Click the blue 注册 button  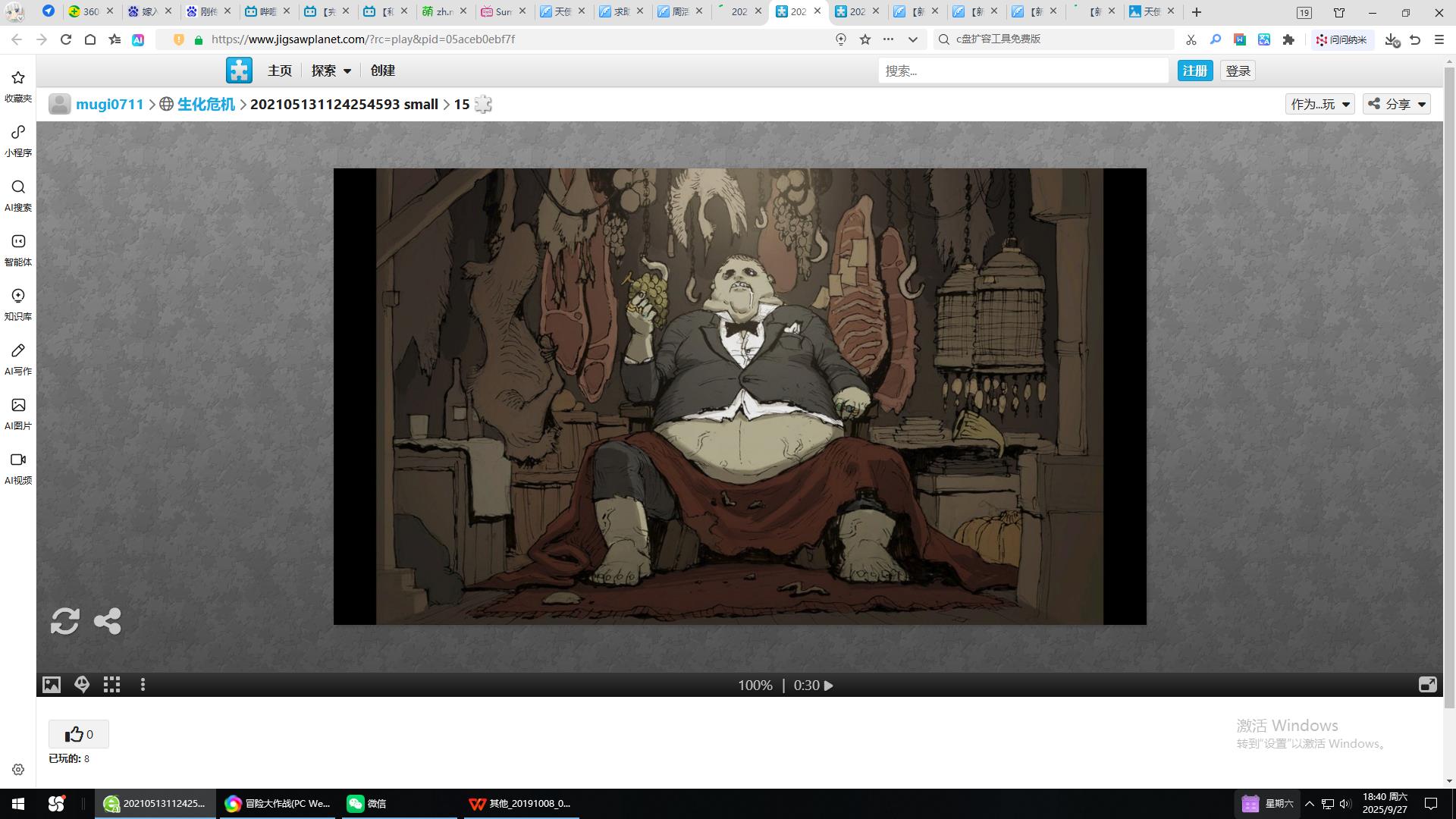coord(1194,71)
